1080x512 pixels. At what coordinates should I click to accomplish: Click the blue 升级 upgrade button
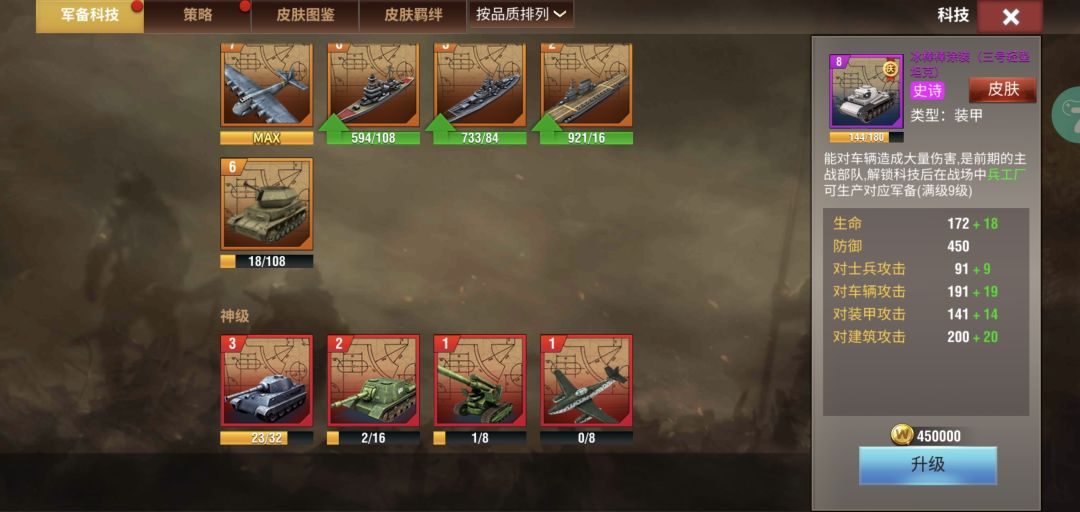coord(928,465)
